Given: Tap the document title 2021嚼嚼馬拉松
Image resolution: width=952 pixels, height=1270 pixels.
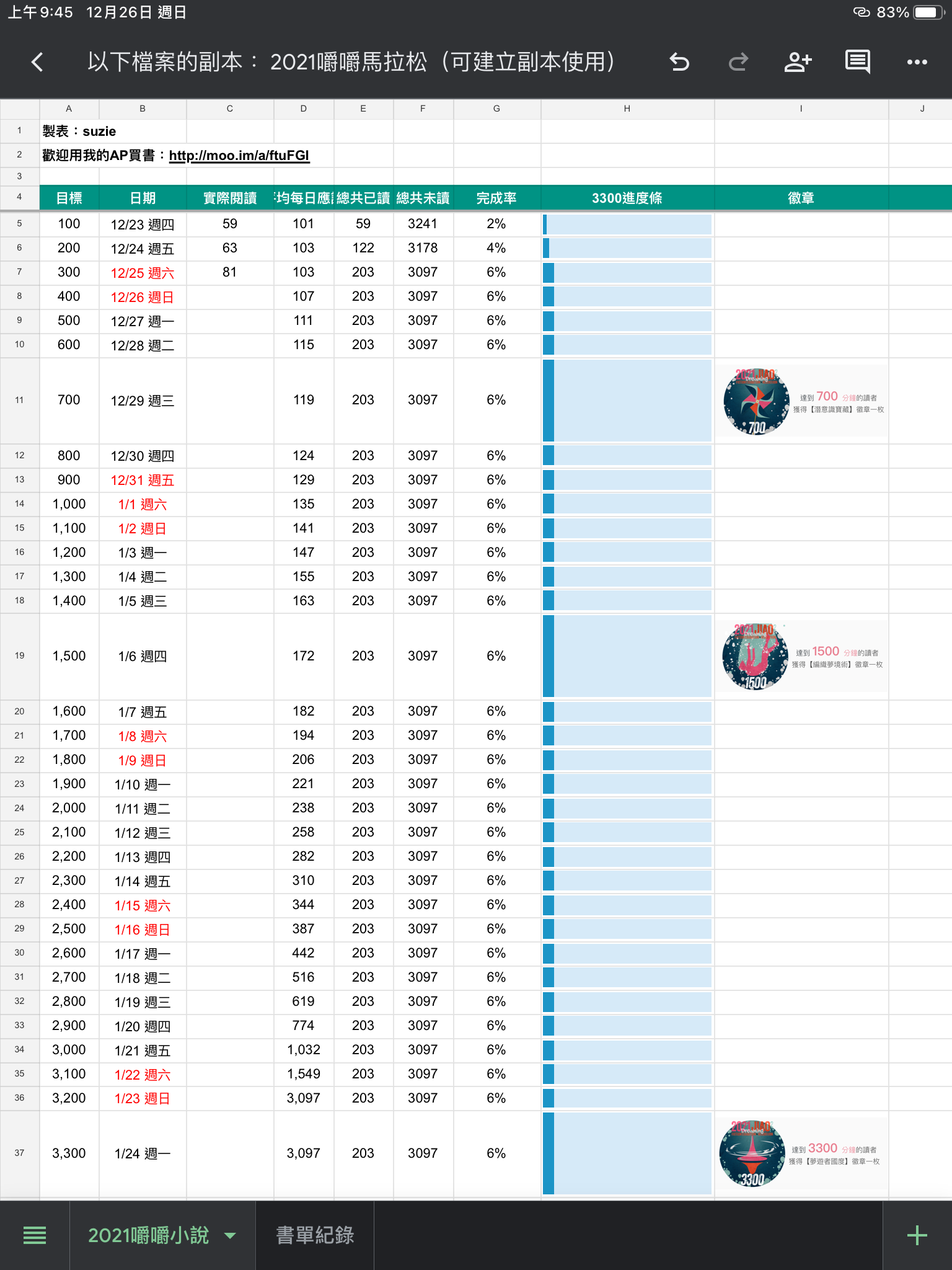Looking at the screenshot, I should 351,62.
